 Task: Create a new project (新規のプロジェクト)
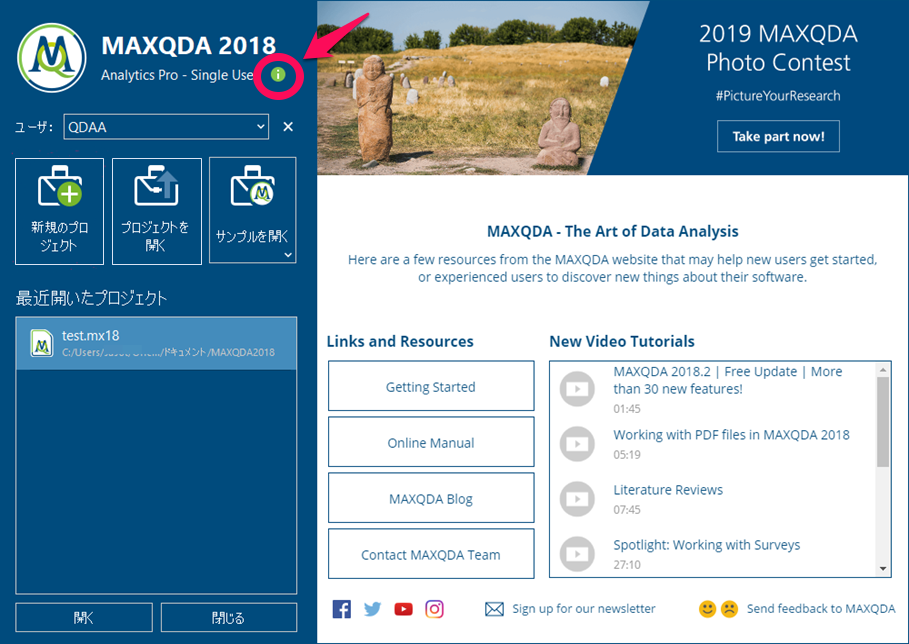click(60, 211)
